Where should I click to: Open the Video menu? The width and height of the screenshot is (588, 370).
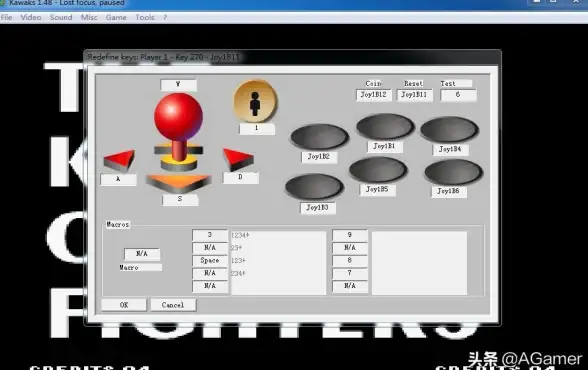[31, 17]
